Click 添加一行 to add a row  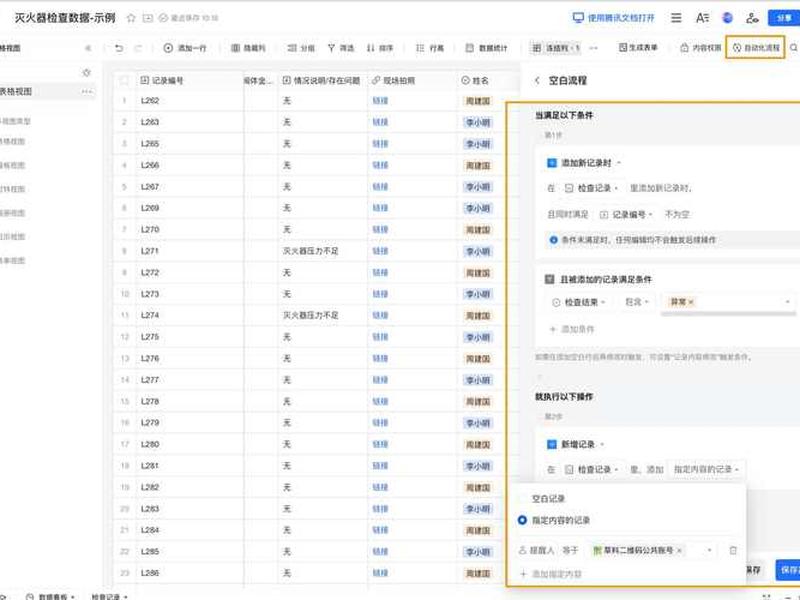click(x=185, y=48)
